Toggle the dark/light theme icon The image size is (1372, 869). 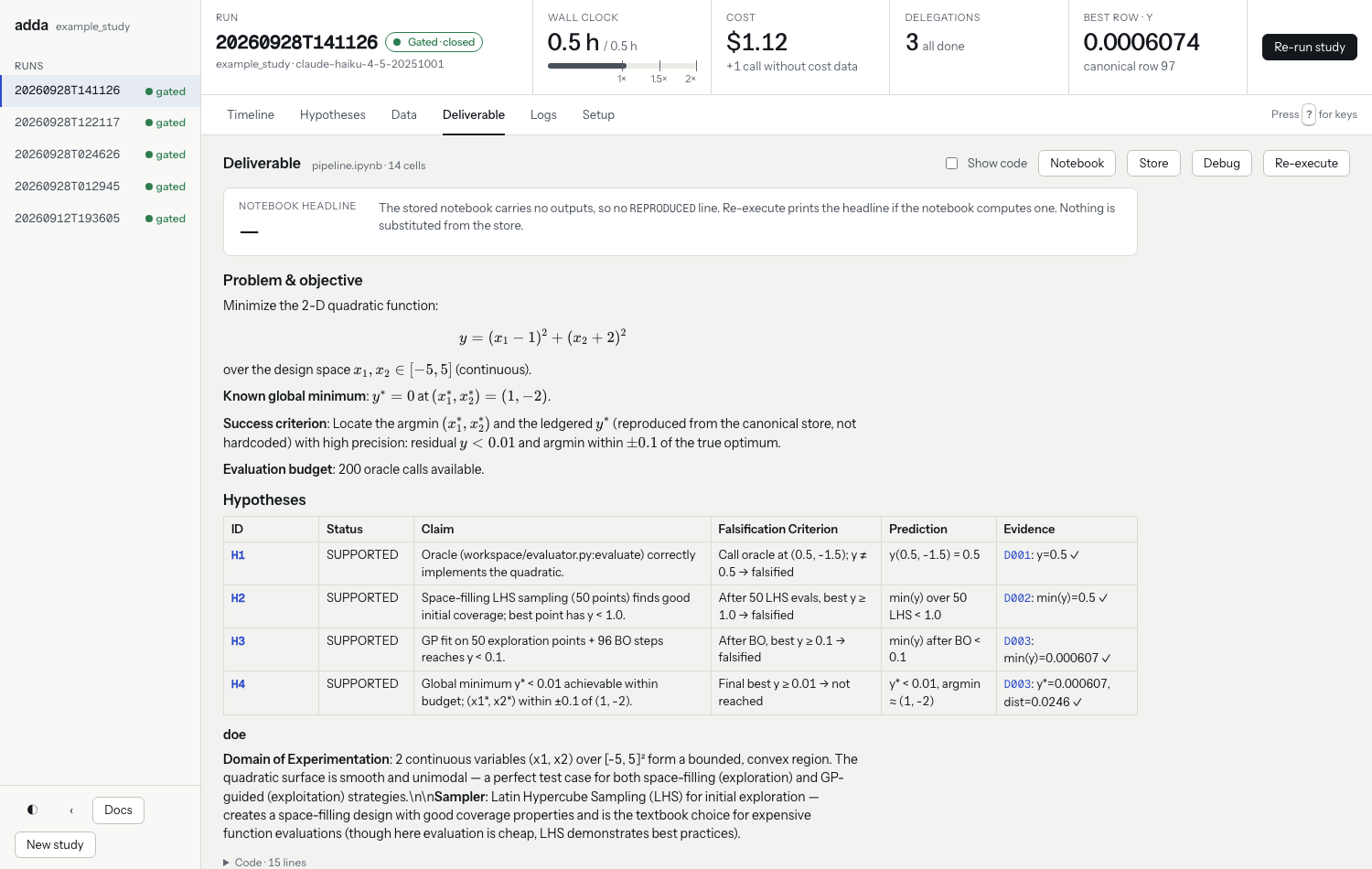click(x=33, y=810)
